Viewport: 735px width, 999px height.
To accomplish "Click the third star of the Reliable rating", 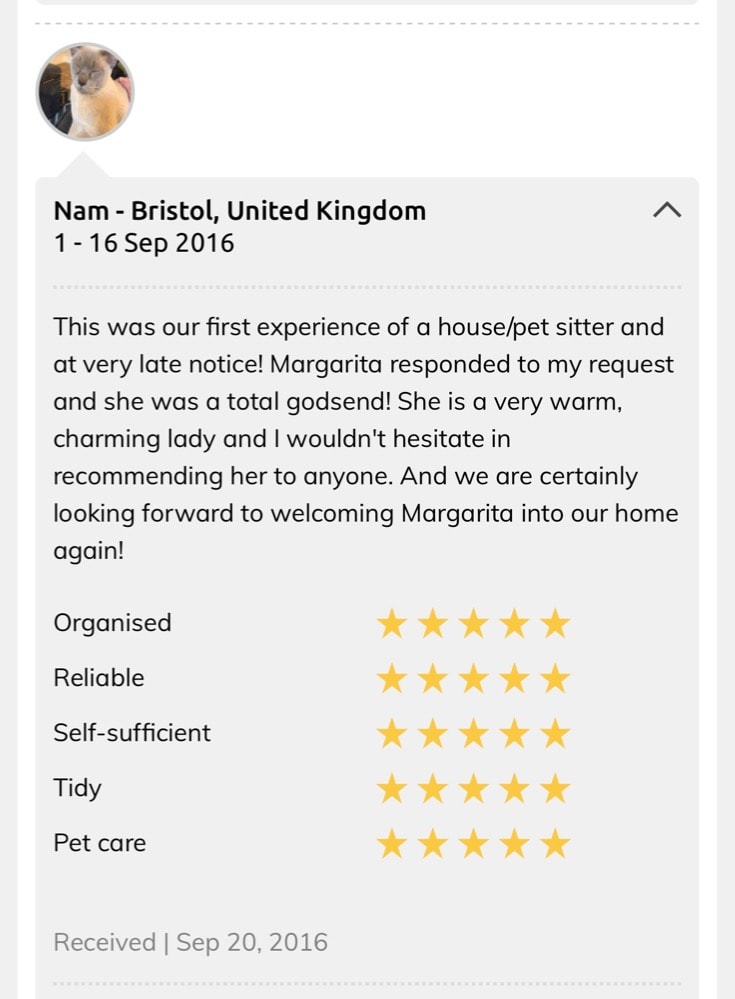I will pos(473,679).
